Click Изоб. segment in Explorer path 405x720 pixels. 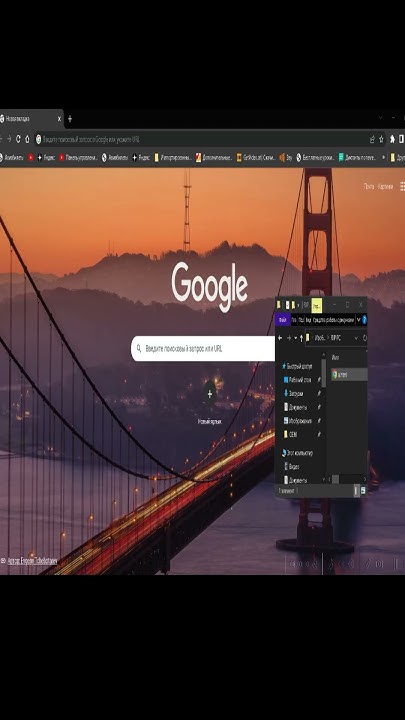[321, 338]
